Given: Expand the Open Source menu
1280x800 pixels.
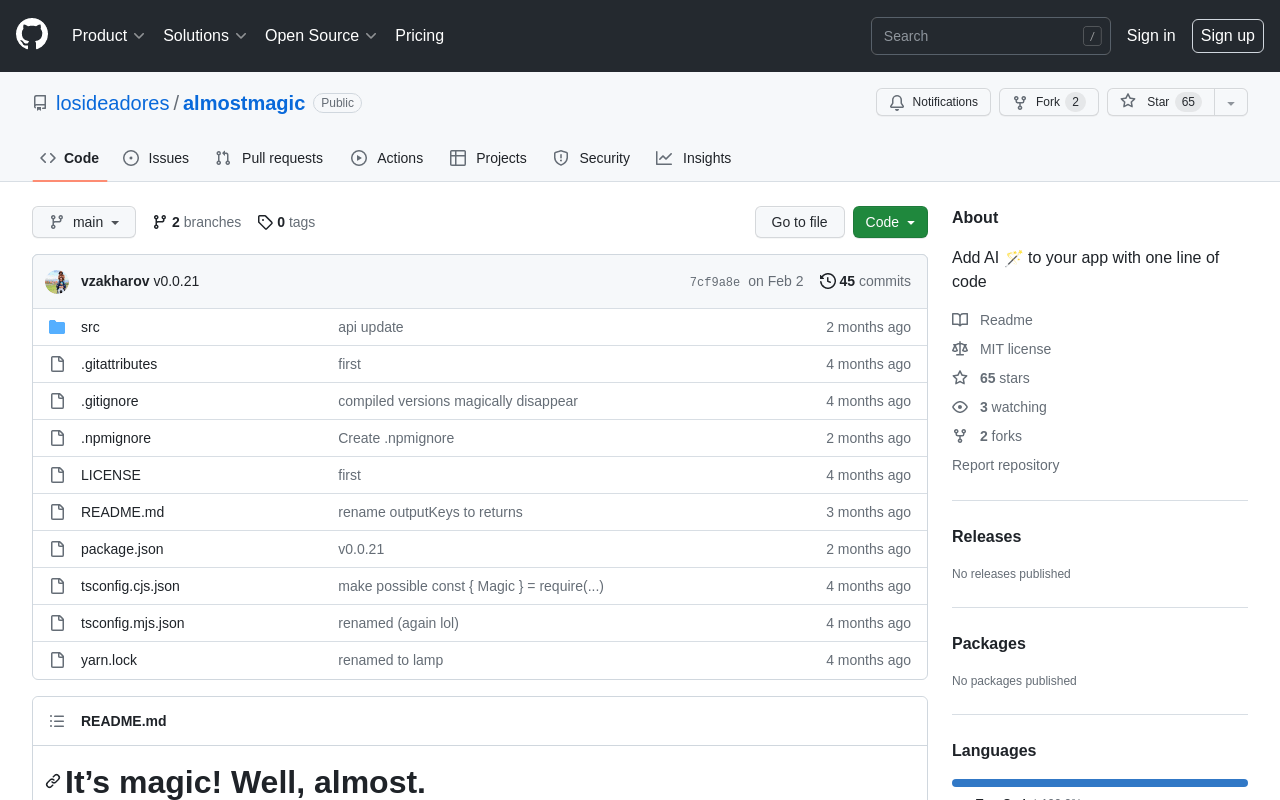Looking at the screenshot, I should (320, 36).
